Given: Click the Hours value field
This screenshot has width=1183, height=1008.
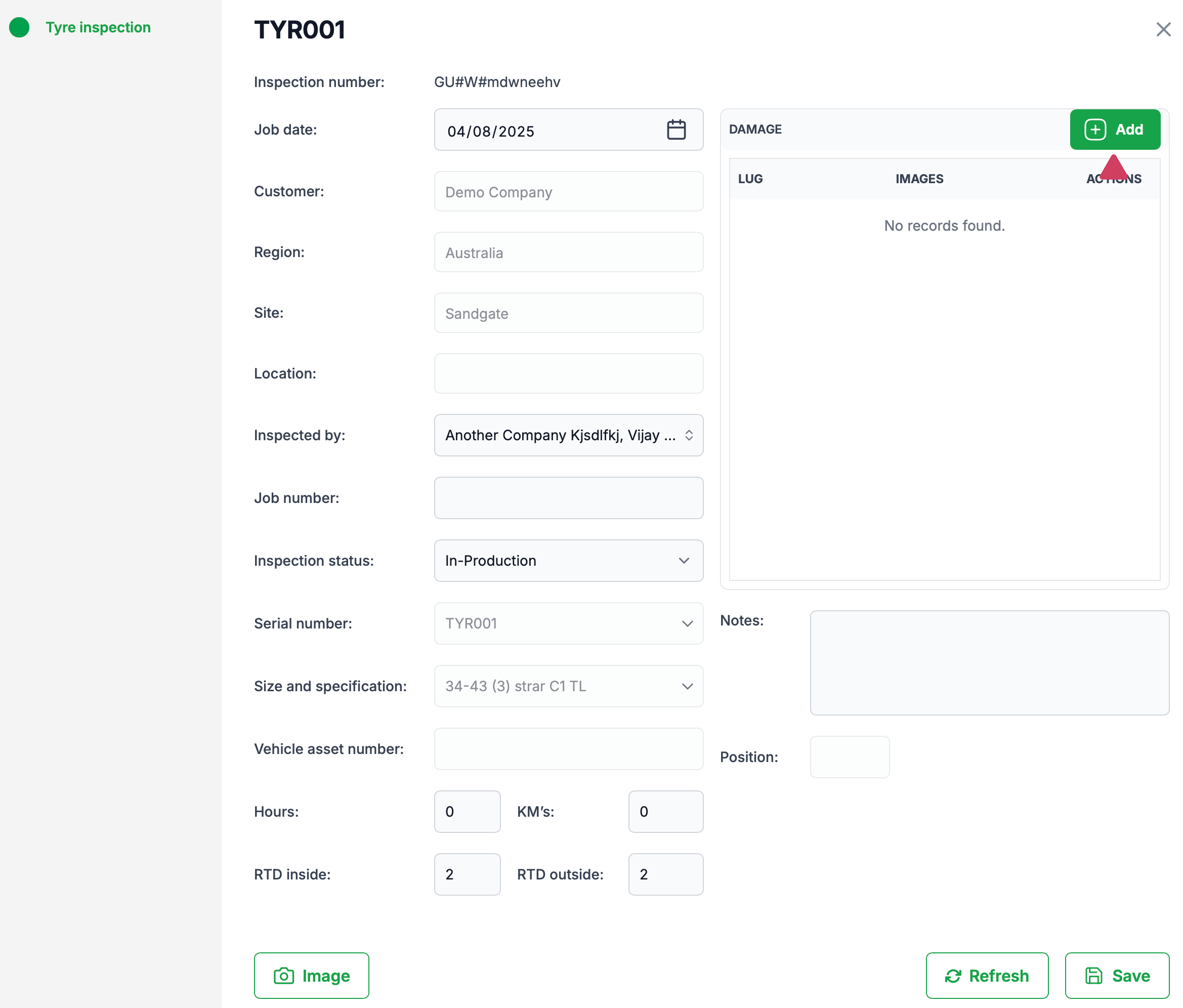Looking at the screenshot, I should coord(467,812).
